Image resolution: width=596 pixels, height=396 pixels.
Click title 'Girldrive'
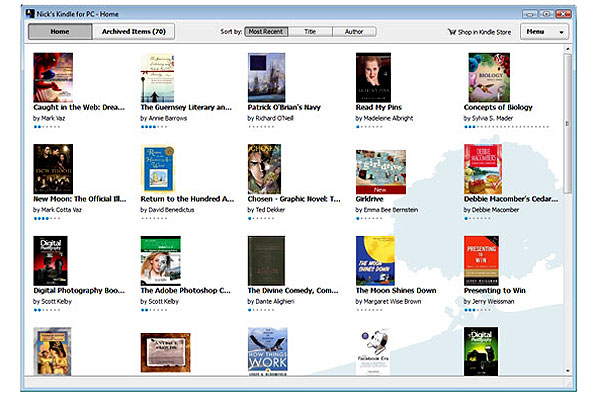(x=369, y=199)
